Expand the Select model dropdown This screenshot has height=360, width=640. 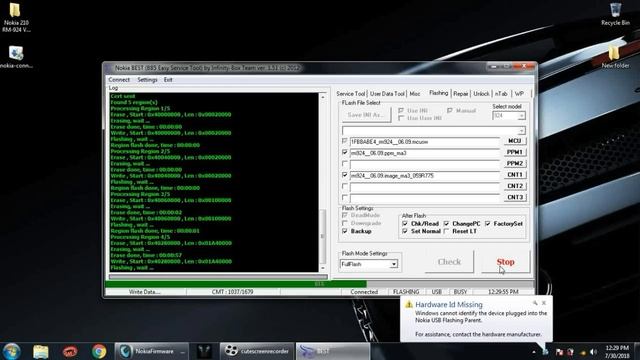pyautogui.click(x=521, y=116)
